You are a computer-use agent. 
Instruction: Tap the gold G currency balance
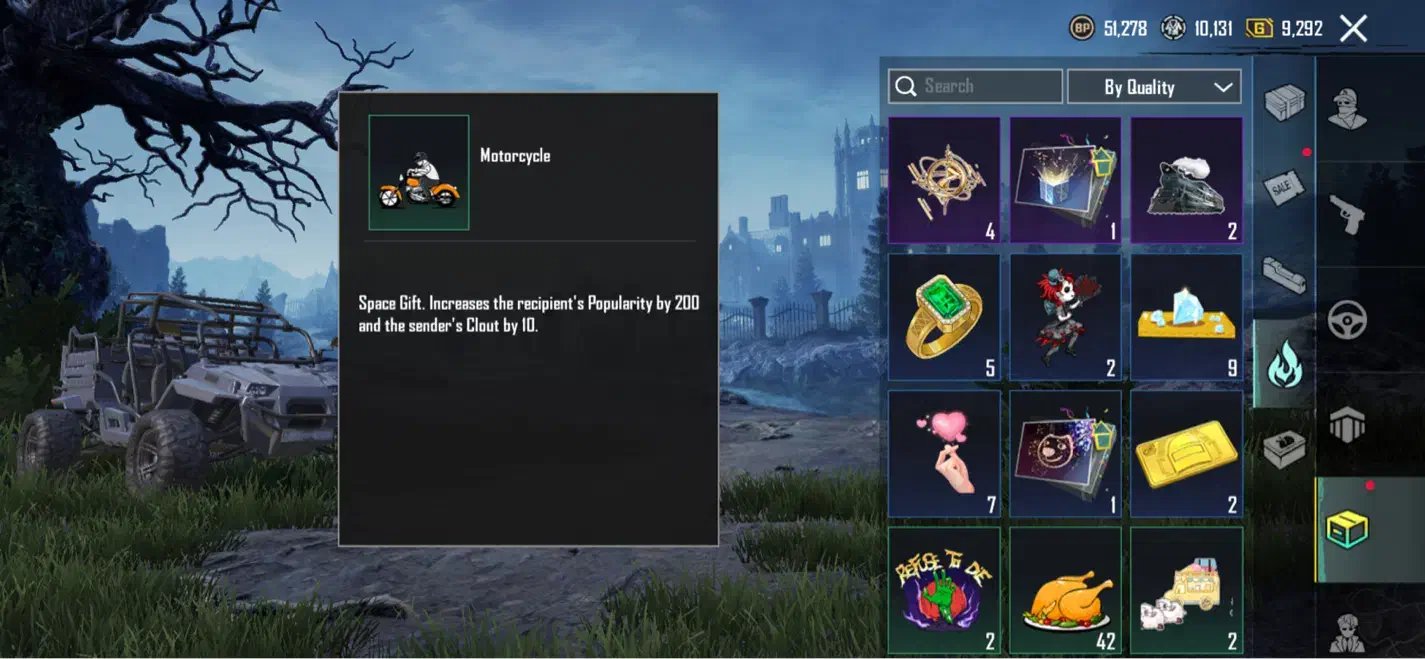coord(1285,29)
